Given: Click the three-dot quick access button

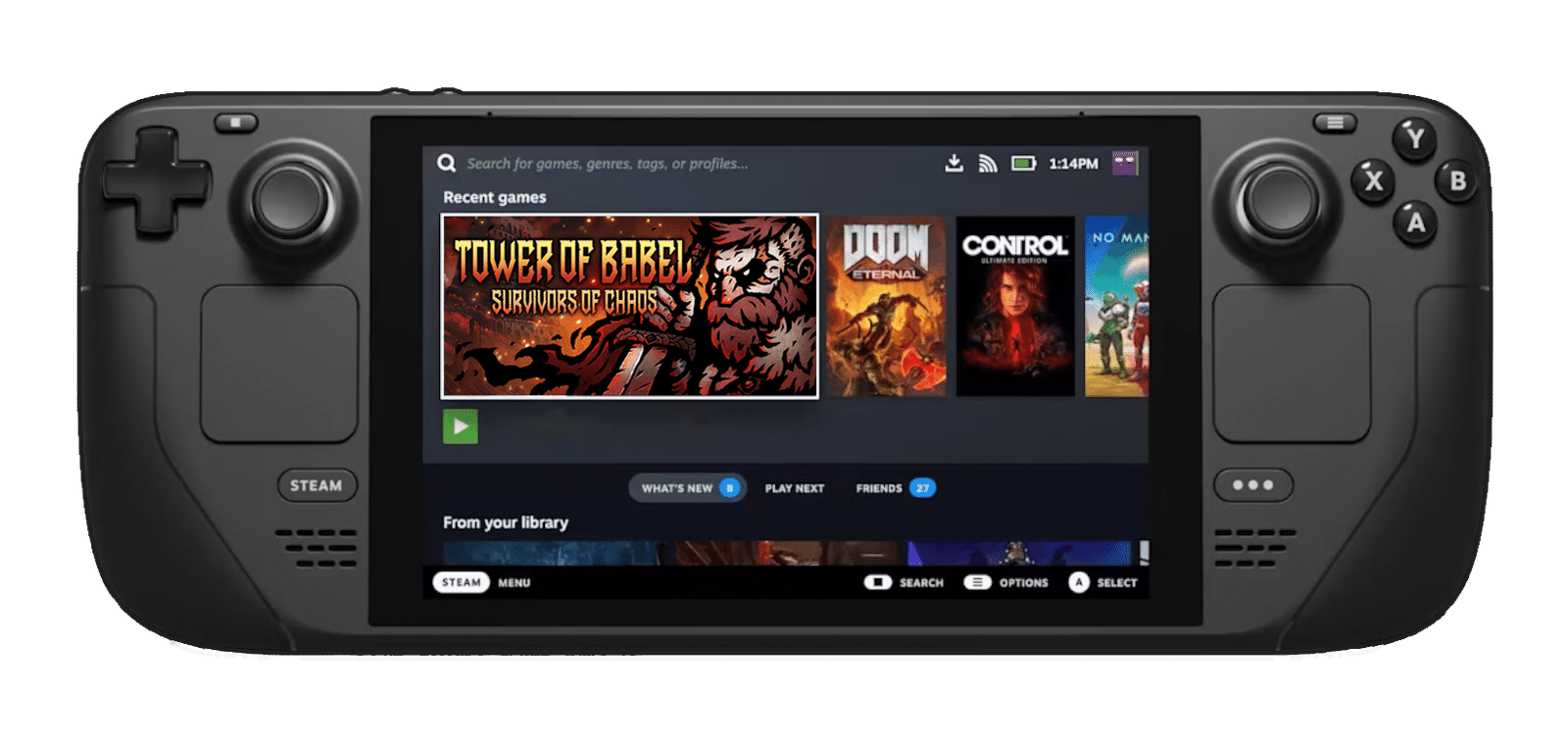Looking at the screenshot, I should click(1253, 485).
